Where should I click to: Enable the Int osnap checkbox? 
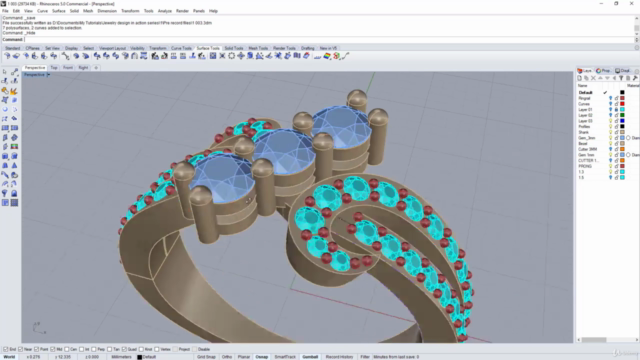click(x=81, y=349)
